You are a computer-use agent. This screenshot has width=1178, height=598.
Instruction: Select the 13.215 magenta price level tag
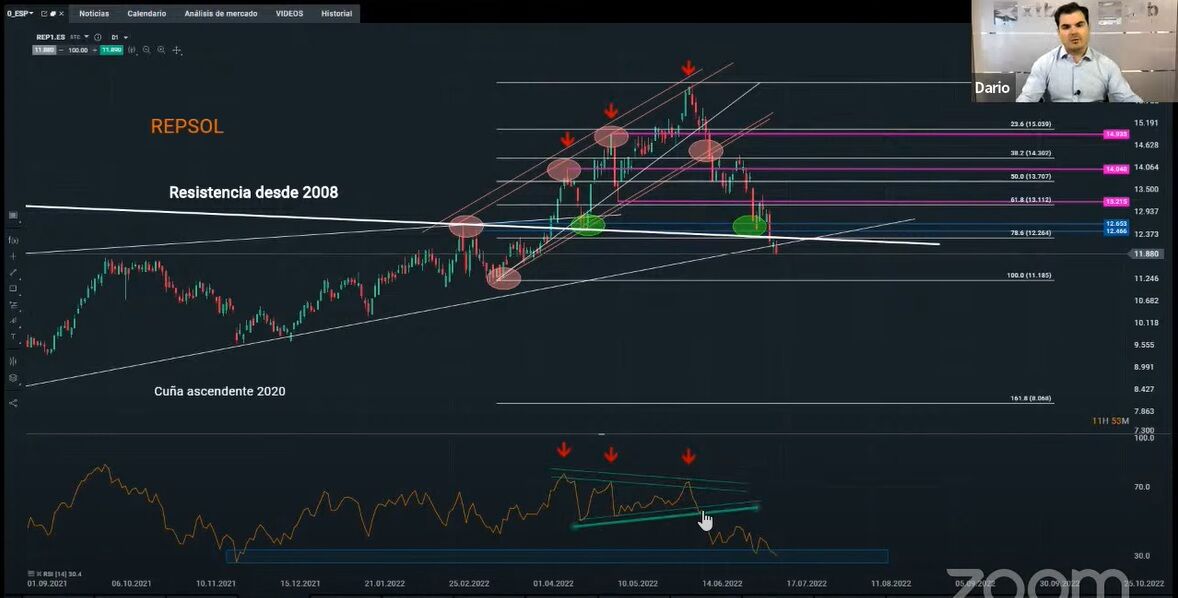[x=1116, y=202]
